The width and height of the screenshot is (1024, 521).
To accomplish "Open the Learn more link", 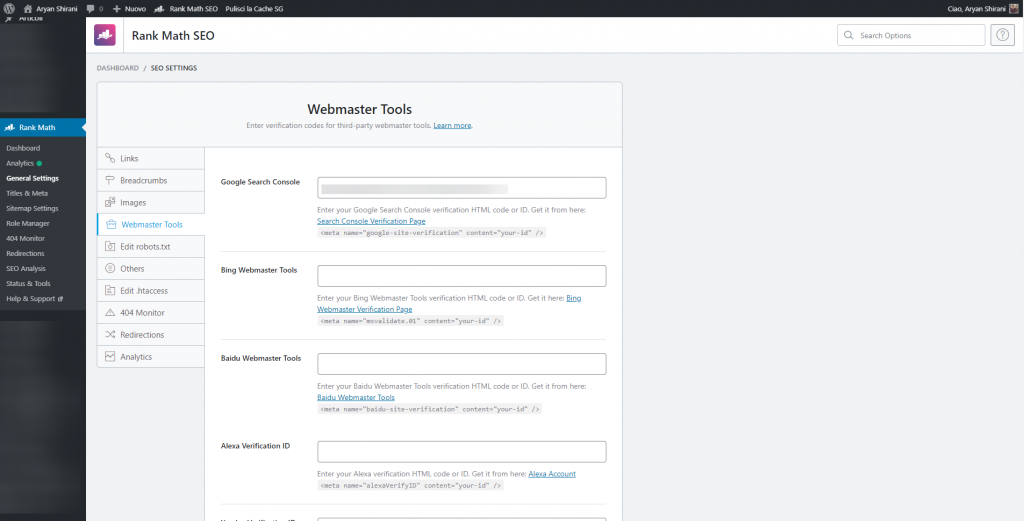I will click(x=452, y=126).
